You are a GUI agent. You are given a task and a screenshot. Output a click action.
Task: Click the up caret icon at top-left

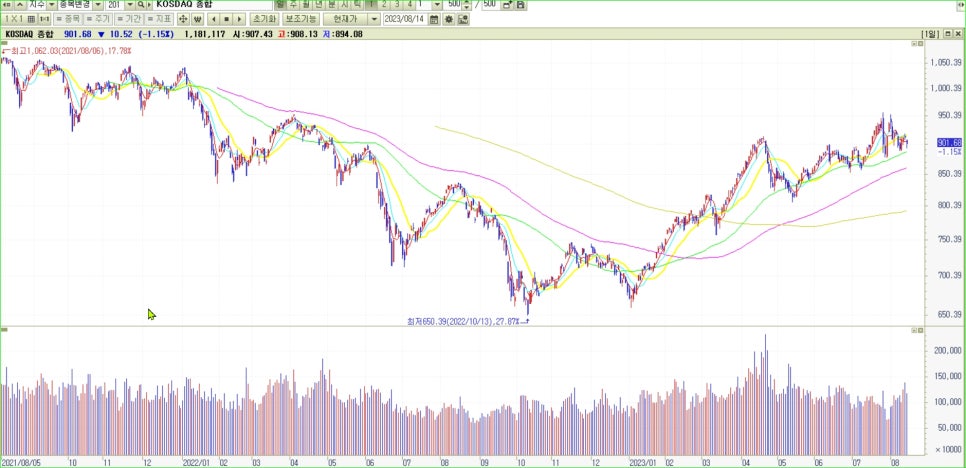20,4
